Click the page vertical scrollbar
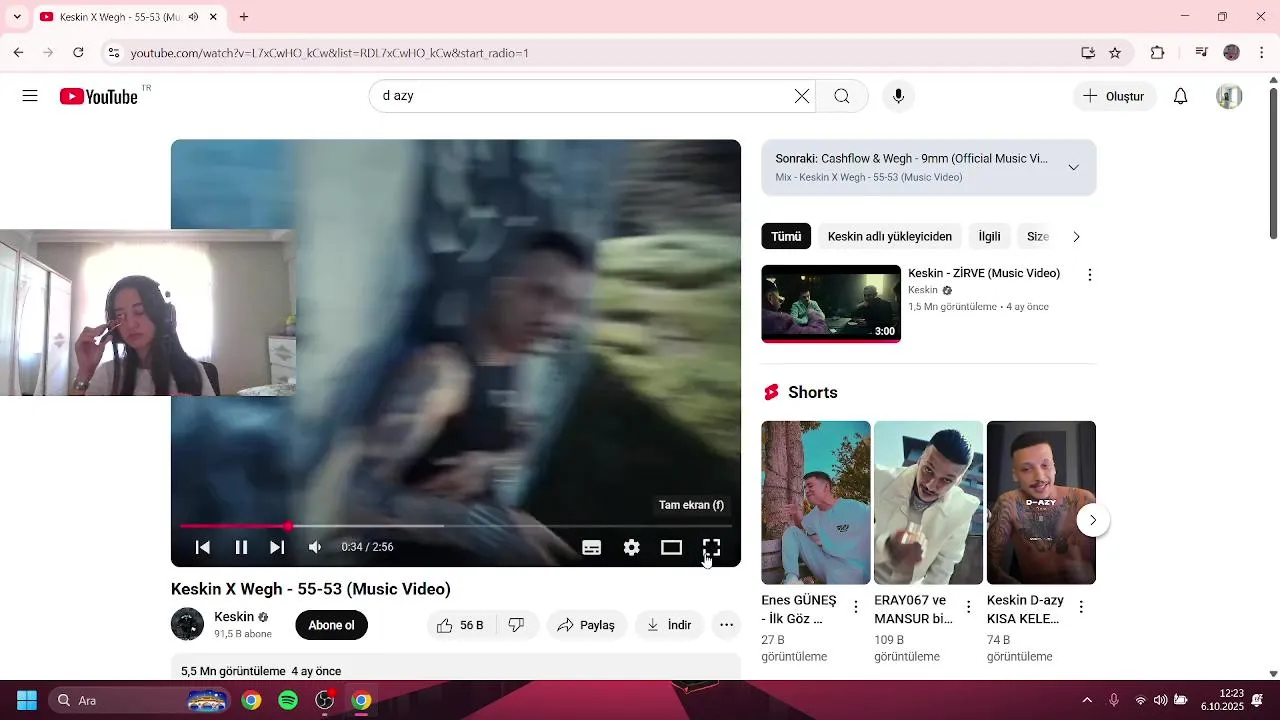This screenshot has height=720, width=1280. tap(1273, 164)
